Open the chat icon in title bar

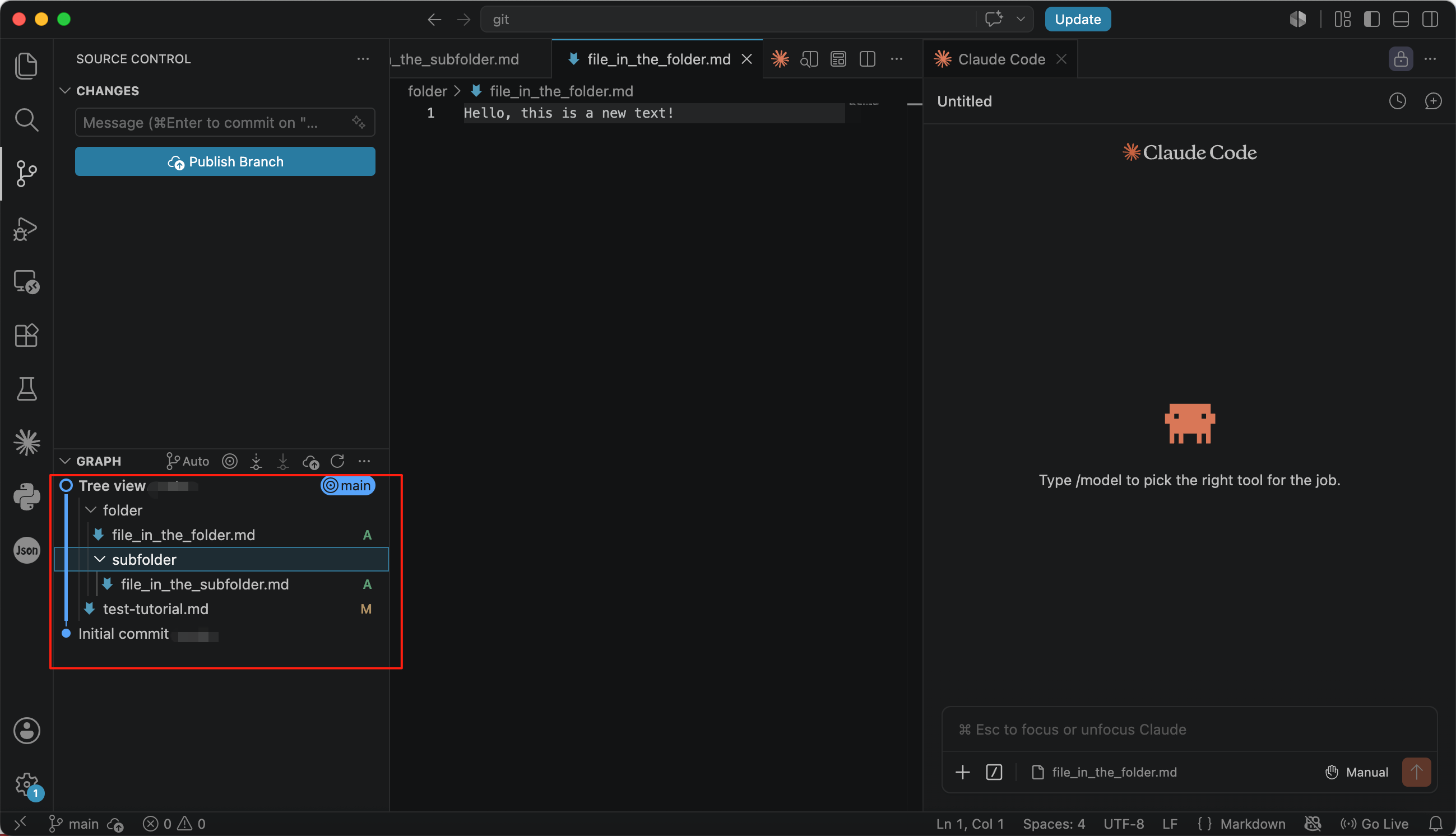(x=994, y=19)
